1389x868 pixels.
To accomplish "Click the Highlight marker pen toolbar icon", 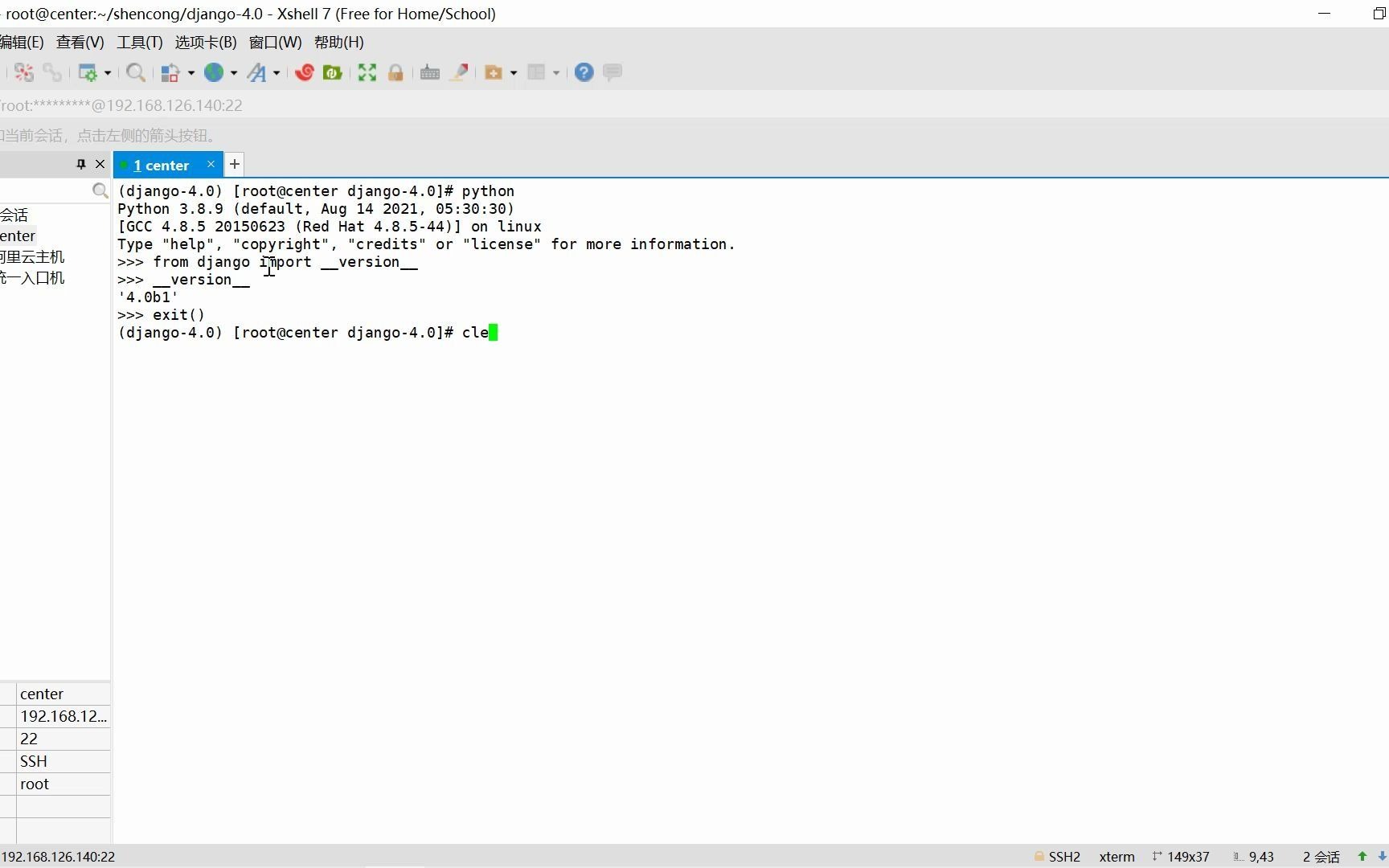I will click(x=459, y=73).
